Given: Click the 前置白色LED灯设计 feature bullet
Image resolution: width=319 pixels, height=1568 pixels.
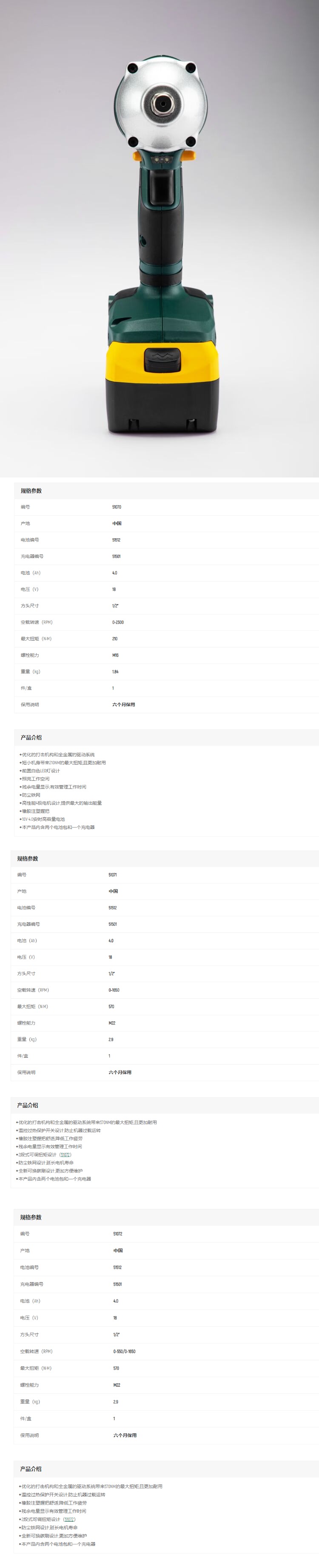Looking at the screenshot, I should click(40, 771).
